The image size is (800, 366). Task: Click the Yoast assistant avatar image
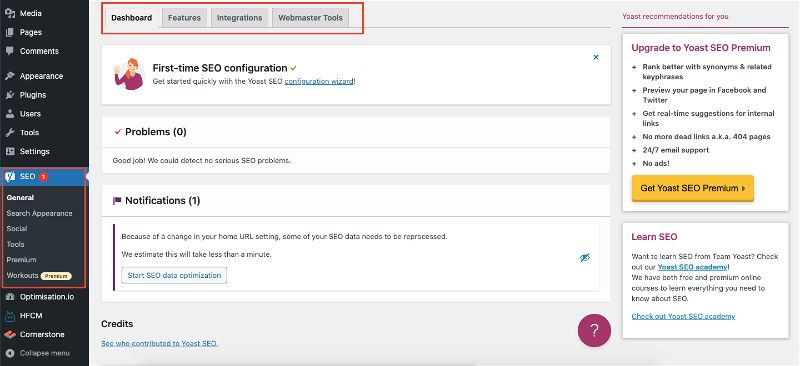pos(129,74)
